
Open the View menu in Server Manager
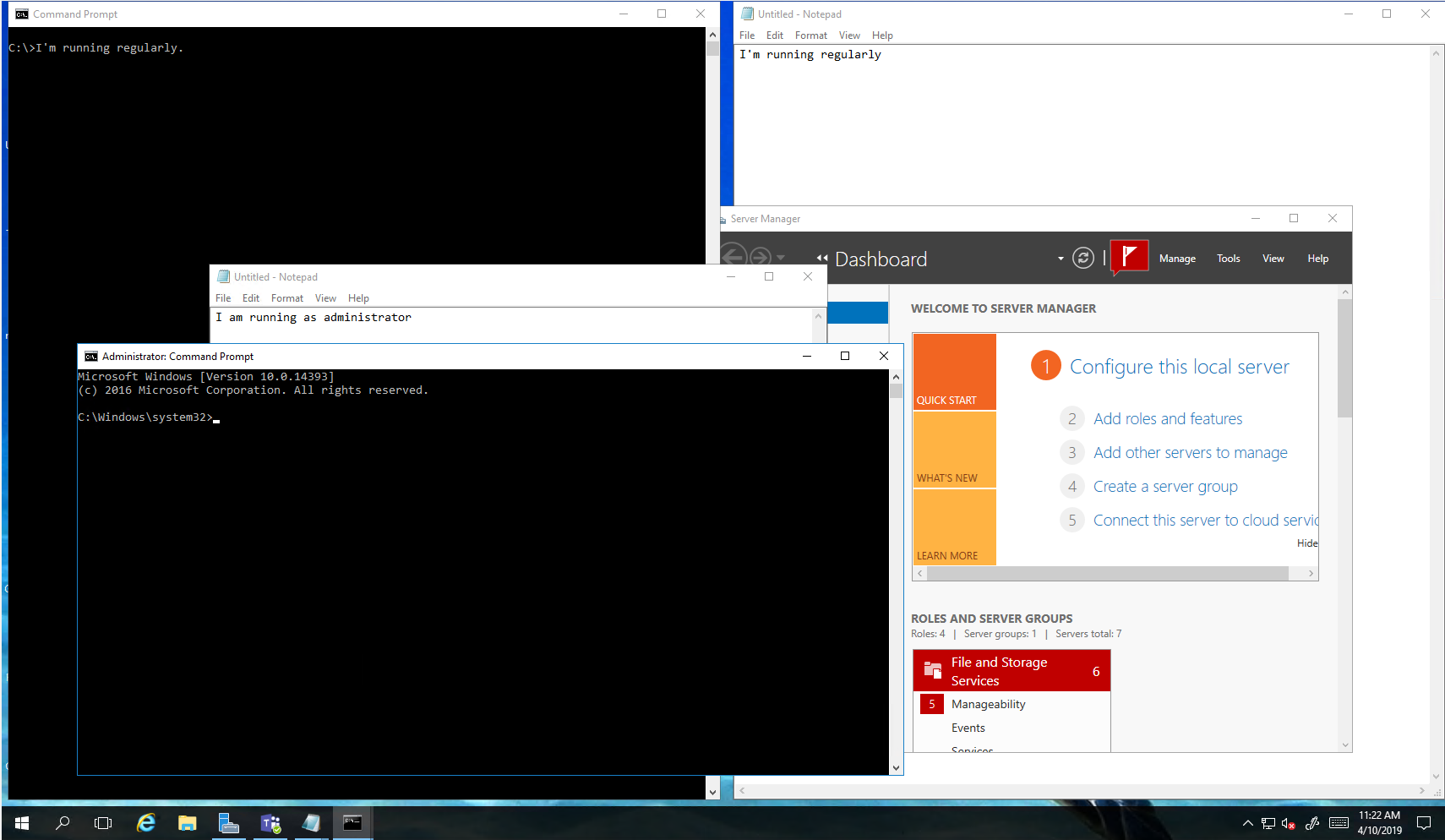coord(1273,259)
